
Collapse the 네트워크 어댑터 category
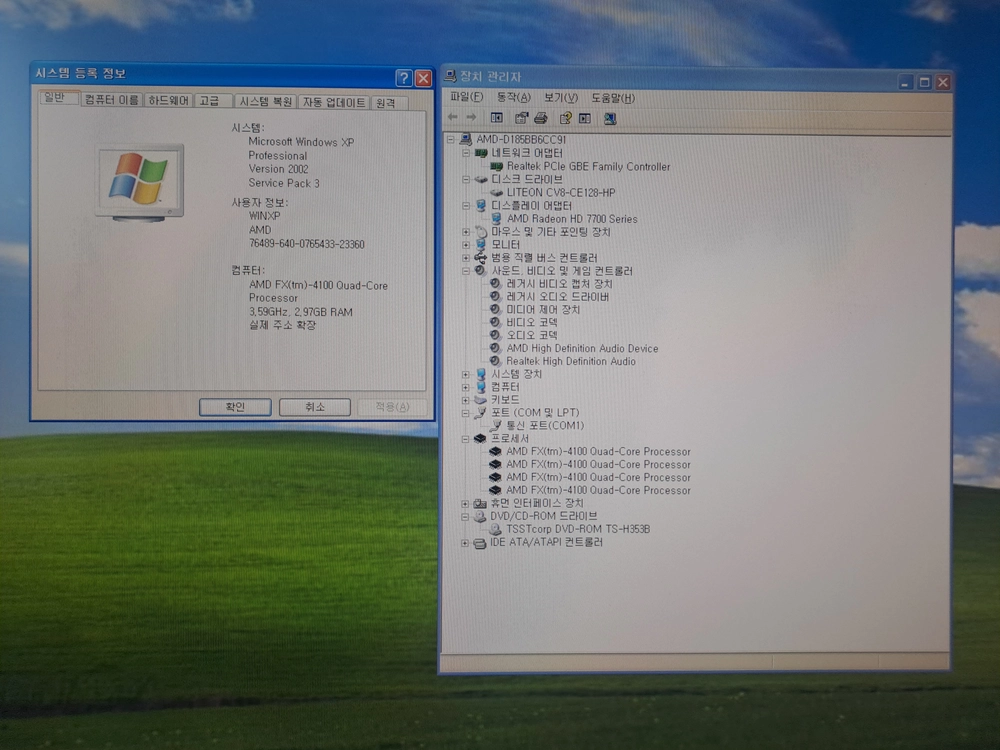point(466,153)
